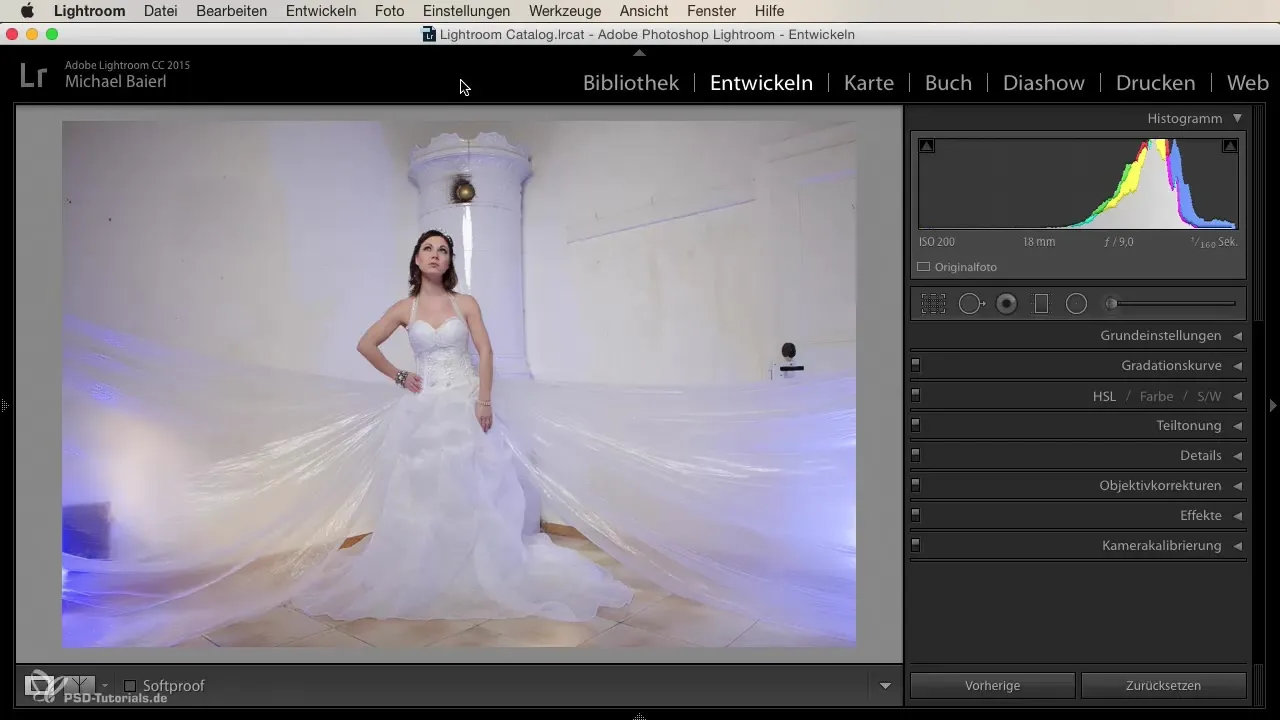Show the bottom filmstrip panel
Viewport: 1280px width, 720px height.
tap(640, 716)
